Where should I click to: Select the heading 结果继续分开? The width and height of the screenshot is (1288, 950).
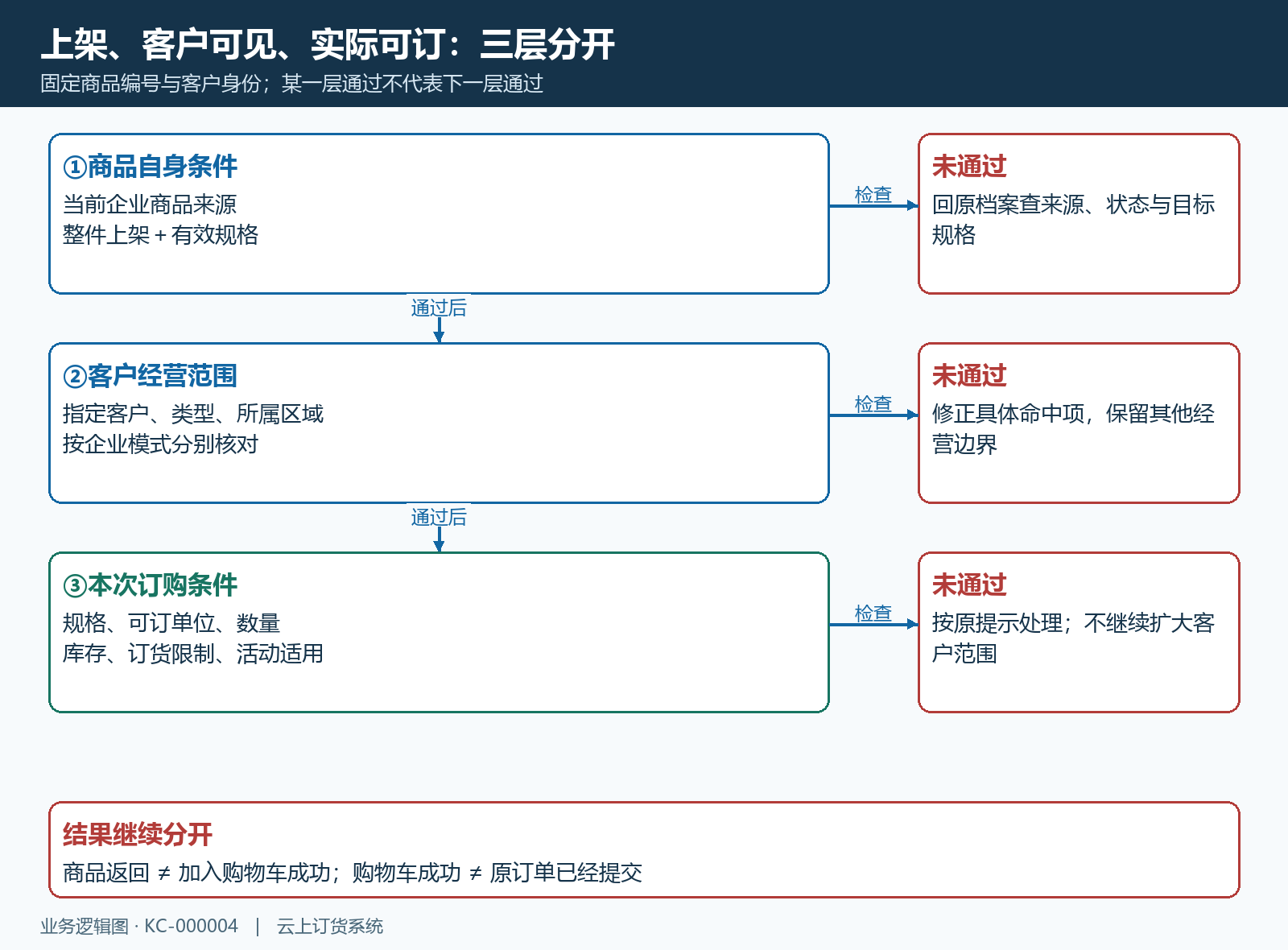pos(138,835)
